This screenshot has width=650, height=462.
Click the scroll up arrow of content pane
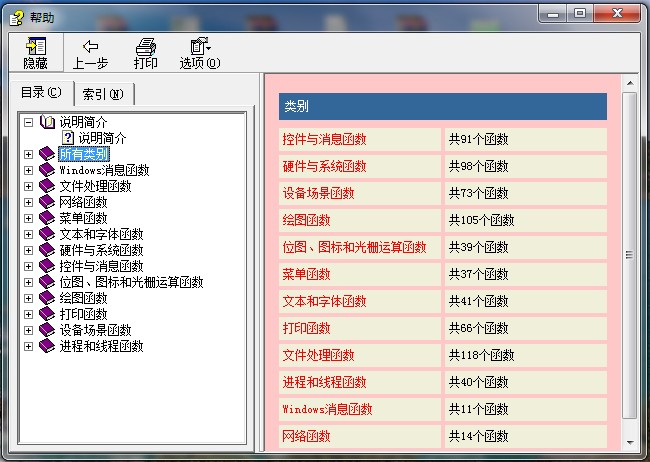[630, 83]
